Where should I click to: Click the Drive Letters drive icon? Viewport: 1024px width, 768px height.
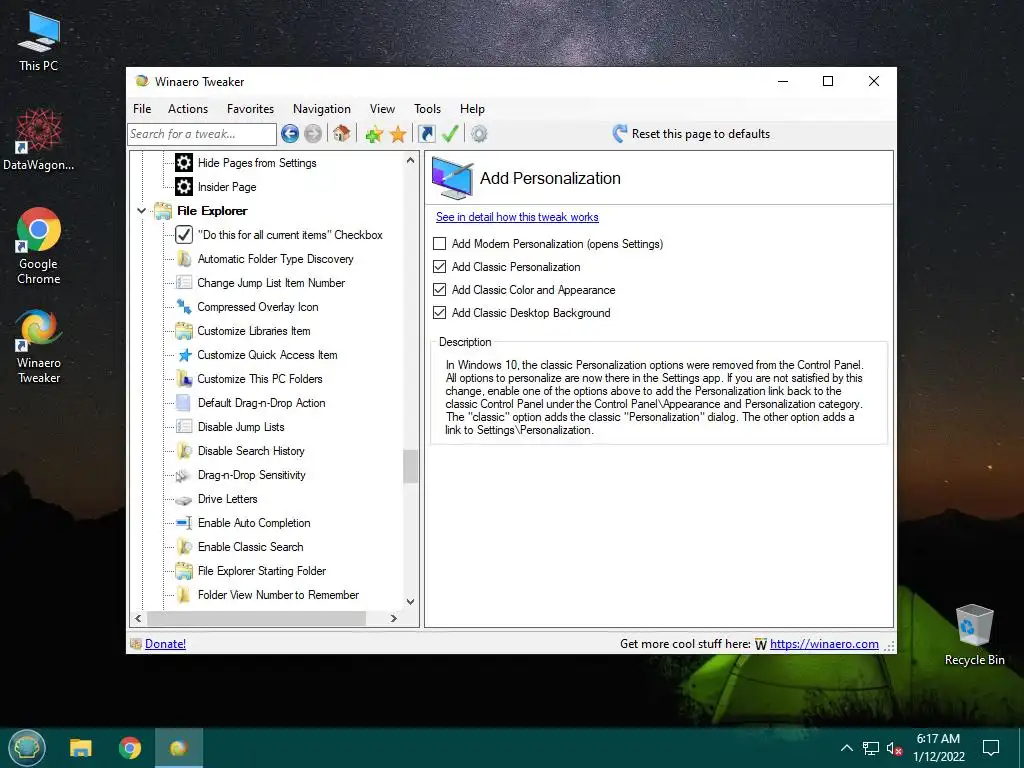pos(184,500)
